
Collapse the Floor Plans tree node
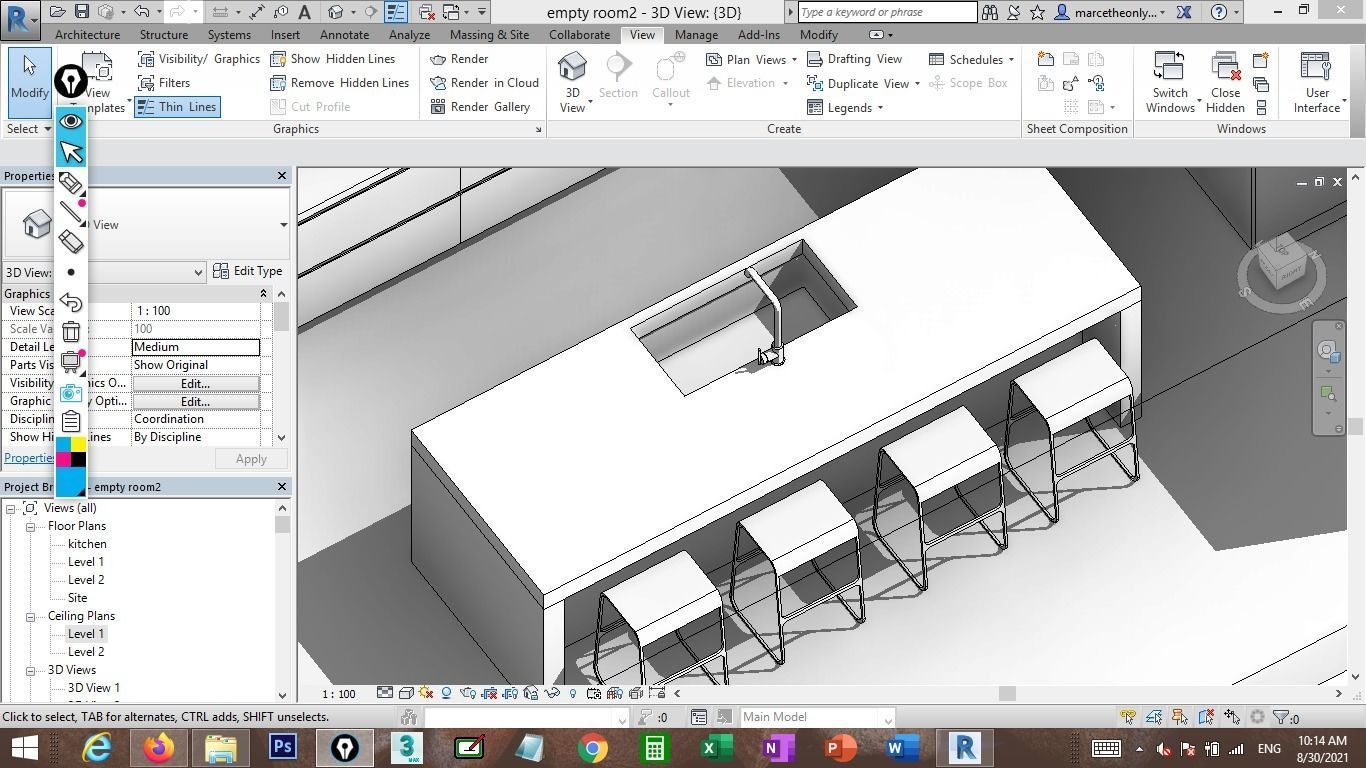pos(30,526)
